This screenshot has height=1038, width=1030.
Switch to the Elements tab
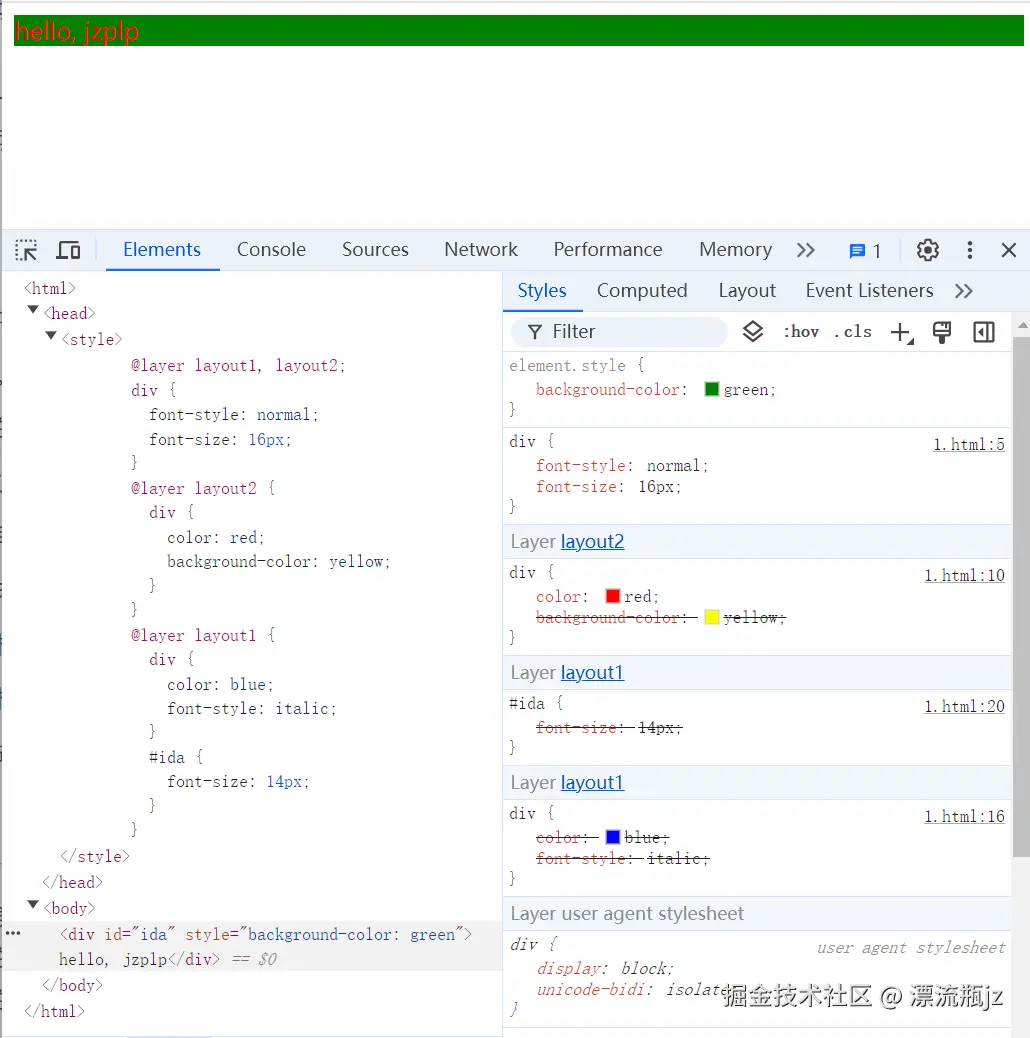tap(162, 250)
